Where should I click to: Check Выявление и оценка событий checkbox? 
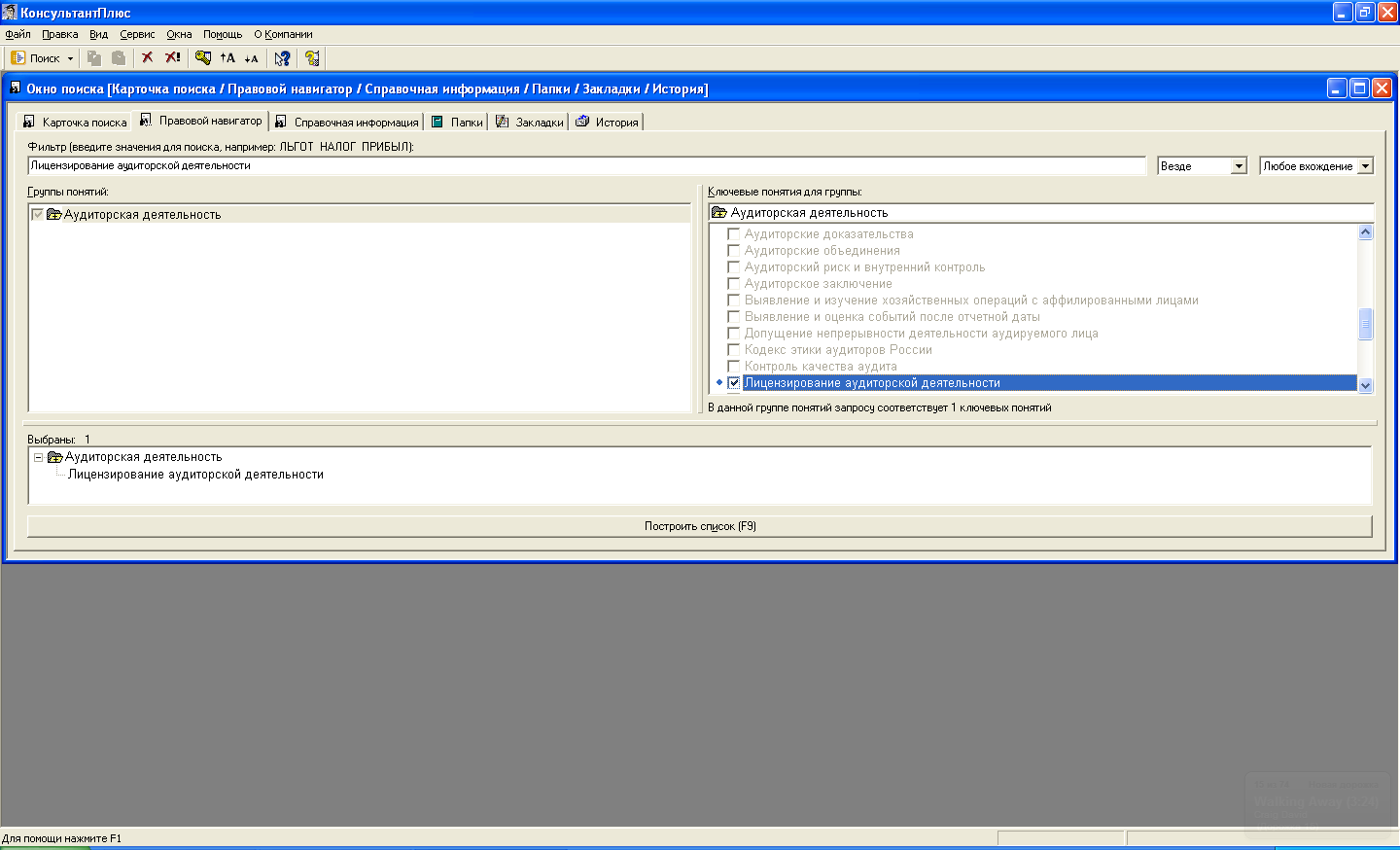click(x=734, y=317)
